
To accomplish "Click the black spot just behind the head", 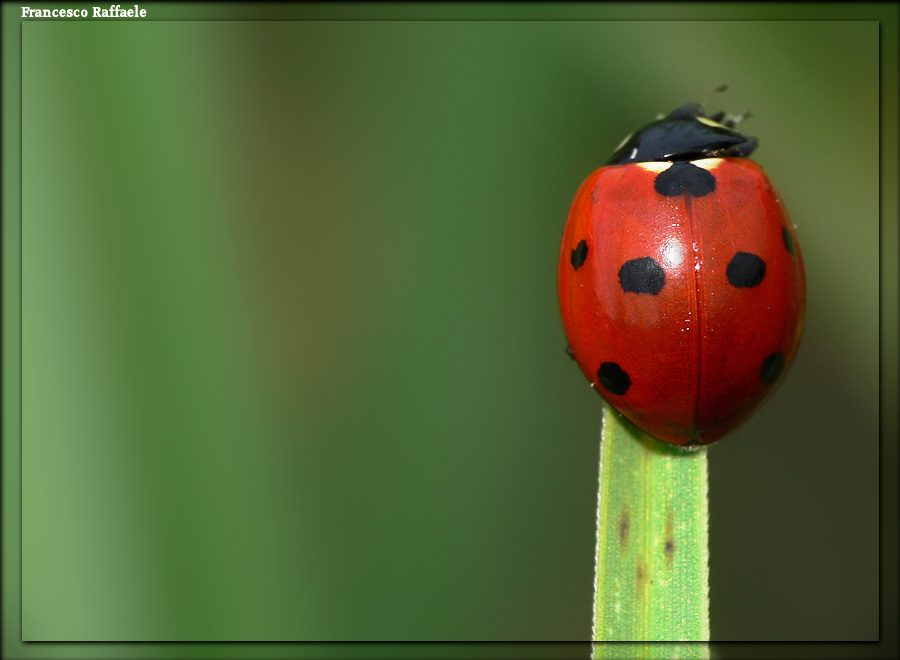I will pyautogui.click(x=685, y=180).
